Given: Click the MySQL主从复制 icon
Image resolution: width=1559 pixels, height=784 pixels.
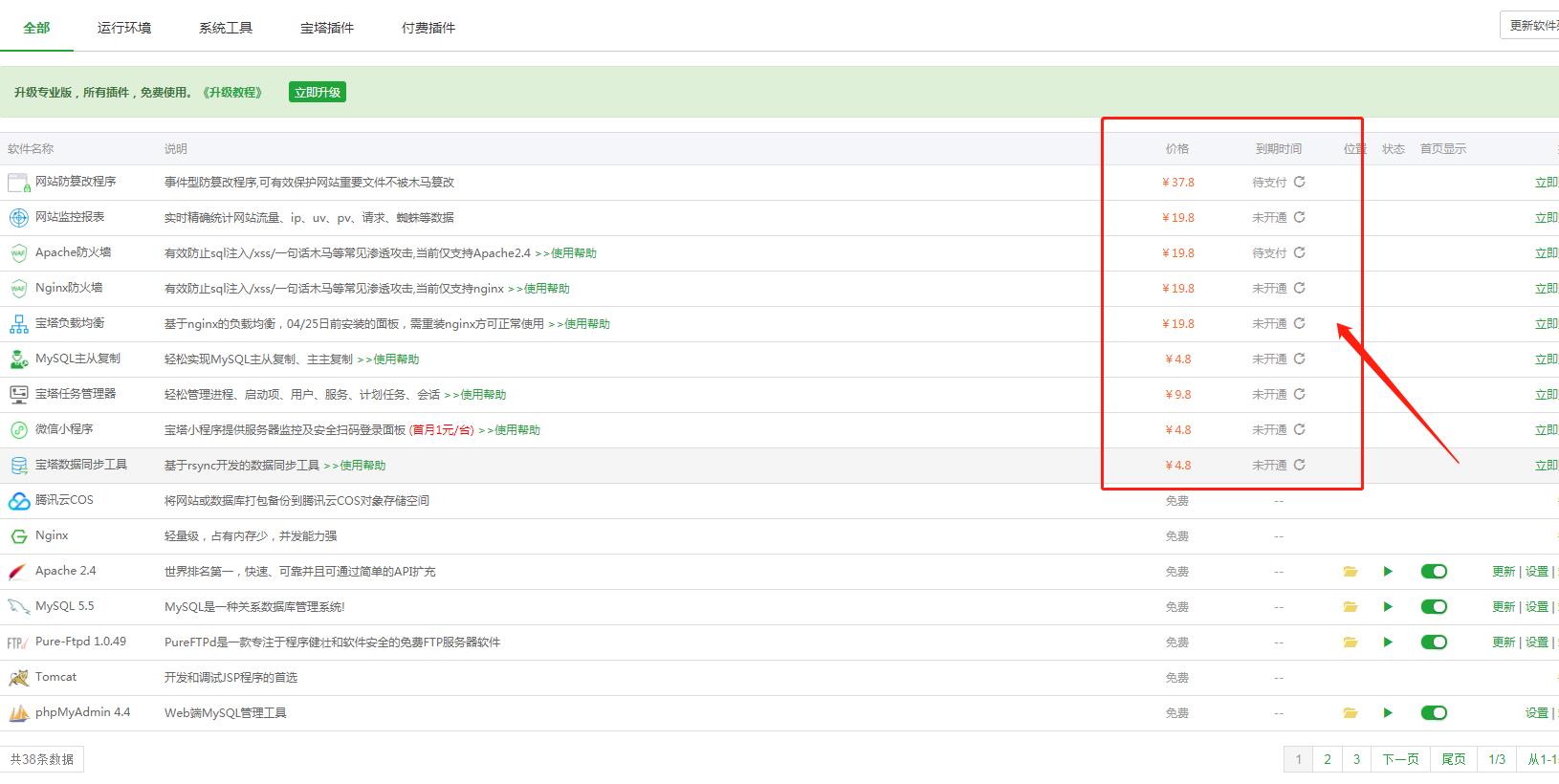Looking at the screenshot, I should (x=18, y=359).
